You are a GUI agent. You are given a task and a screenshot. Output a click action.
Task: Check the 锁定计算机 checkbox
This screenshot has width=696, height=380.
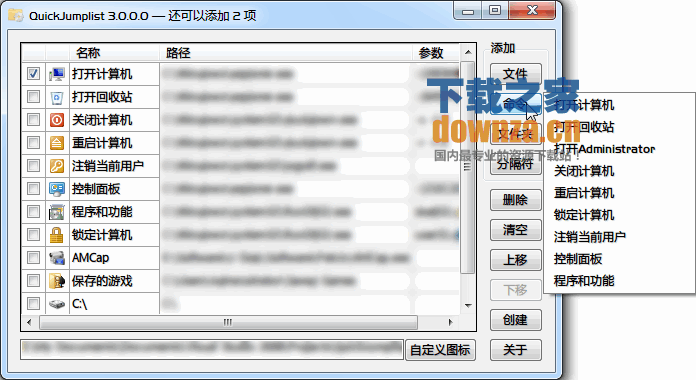33,234
